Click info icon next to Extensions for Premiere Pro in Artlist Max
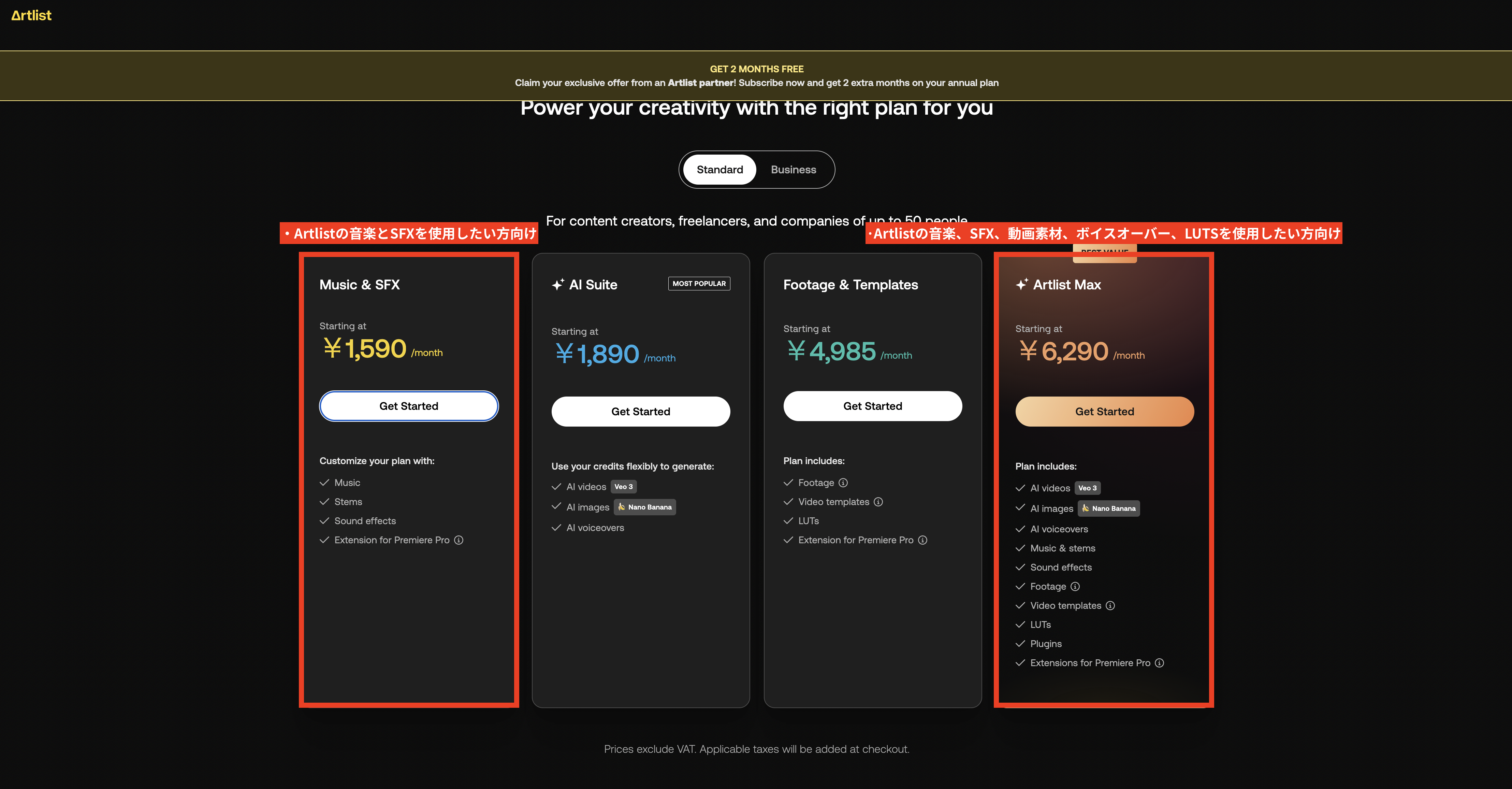This screenshot has height=789, width=1512. pyautogui.click(x=1160, y=663)
